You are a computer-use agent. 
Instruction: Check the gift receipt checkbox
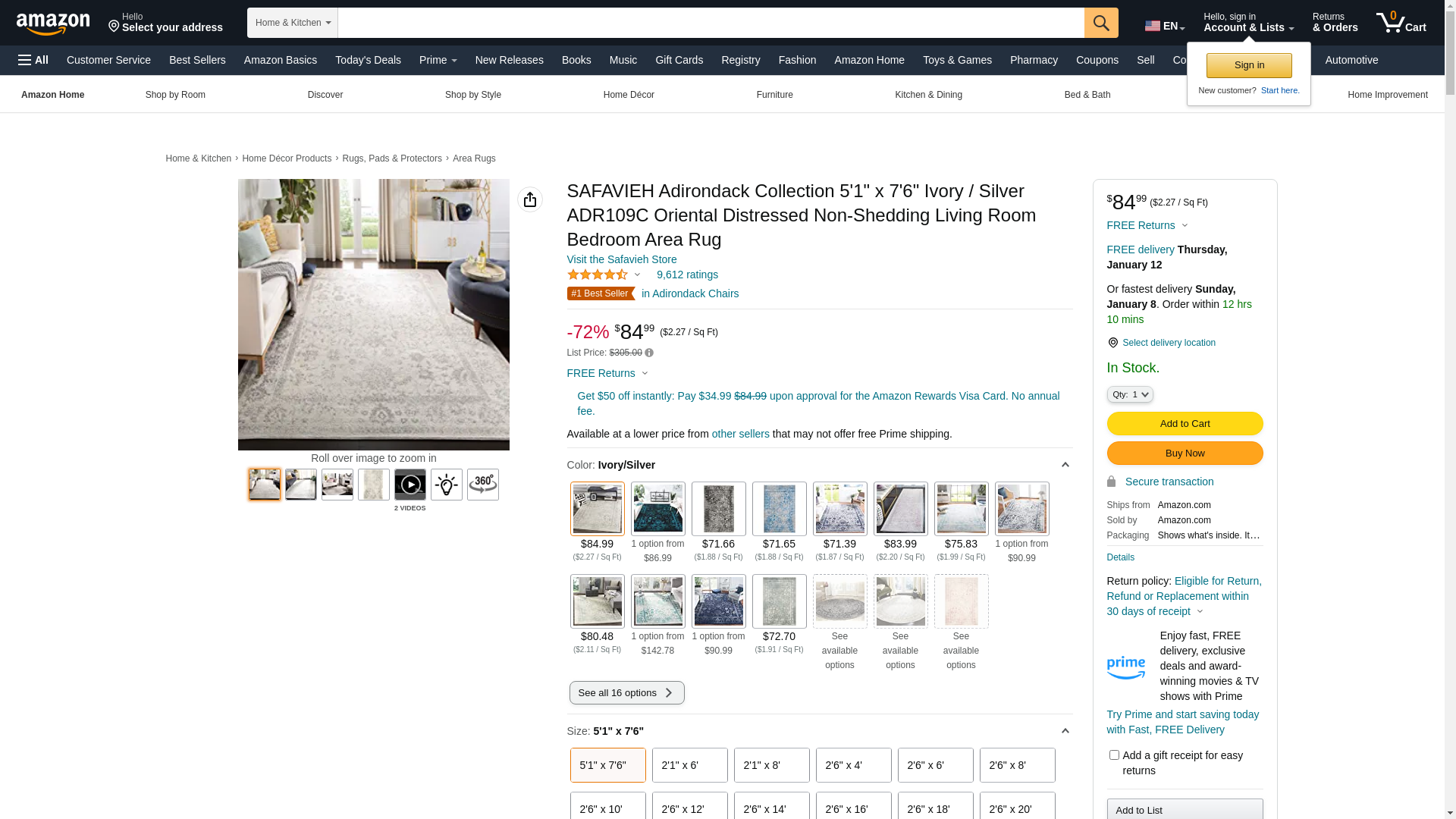1114,755
